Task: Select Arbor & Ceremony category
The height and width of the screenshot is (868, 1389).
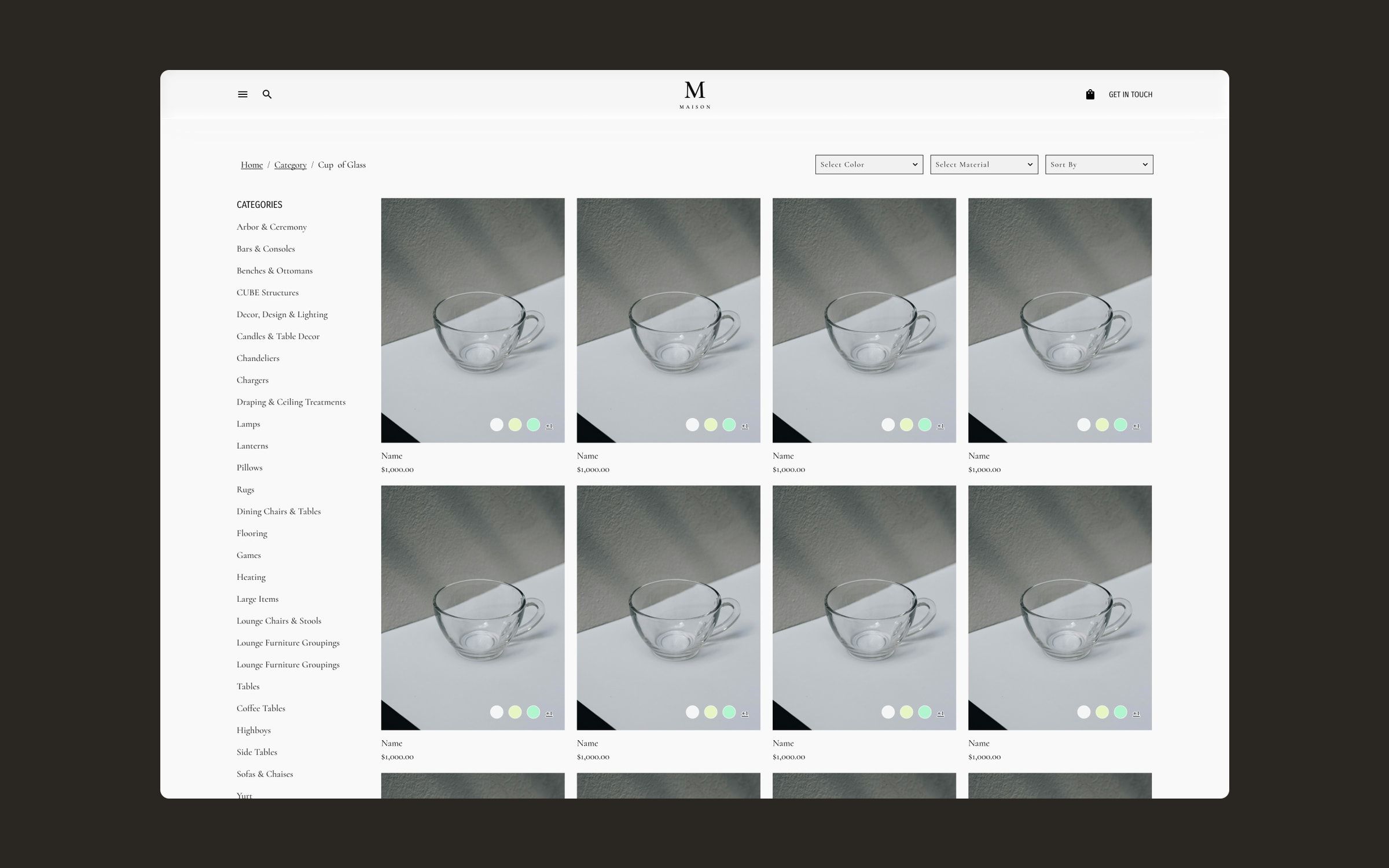Action: pos(271,227)
